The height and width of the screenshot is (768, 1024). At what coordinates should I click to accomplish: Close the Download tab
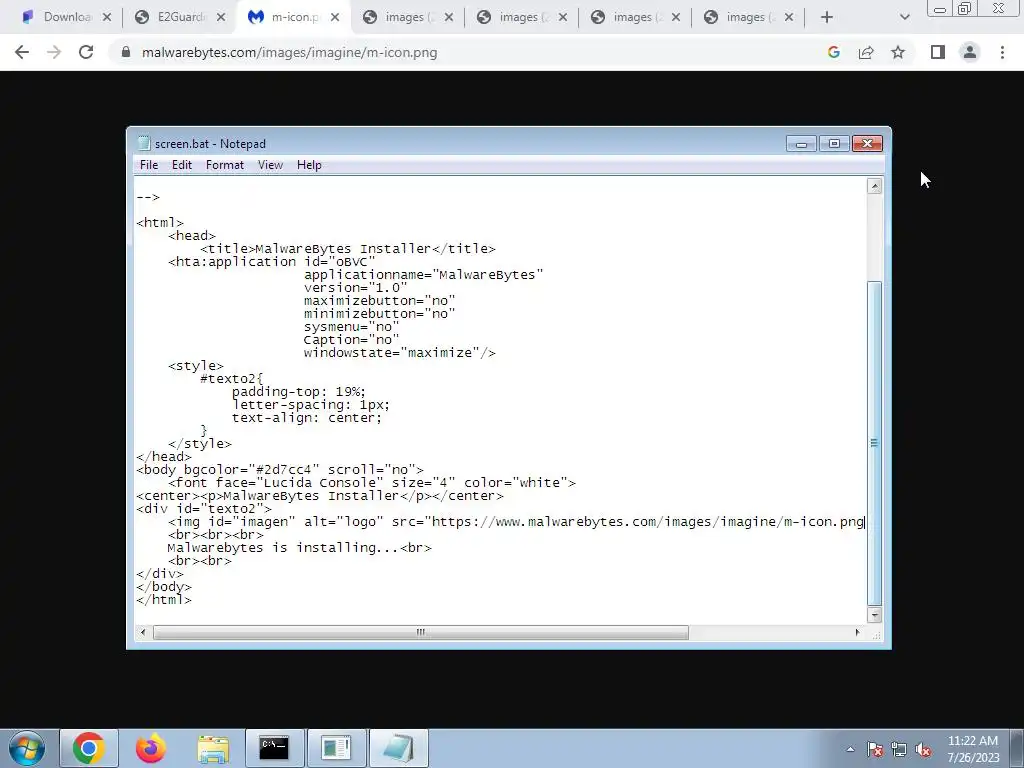(107, 18)
